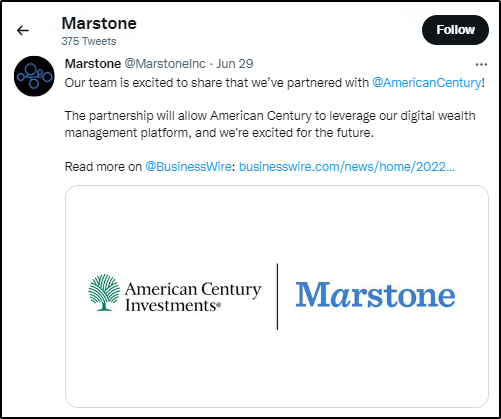Click the blue Marstone wordmark logo

pos(375,294)
